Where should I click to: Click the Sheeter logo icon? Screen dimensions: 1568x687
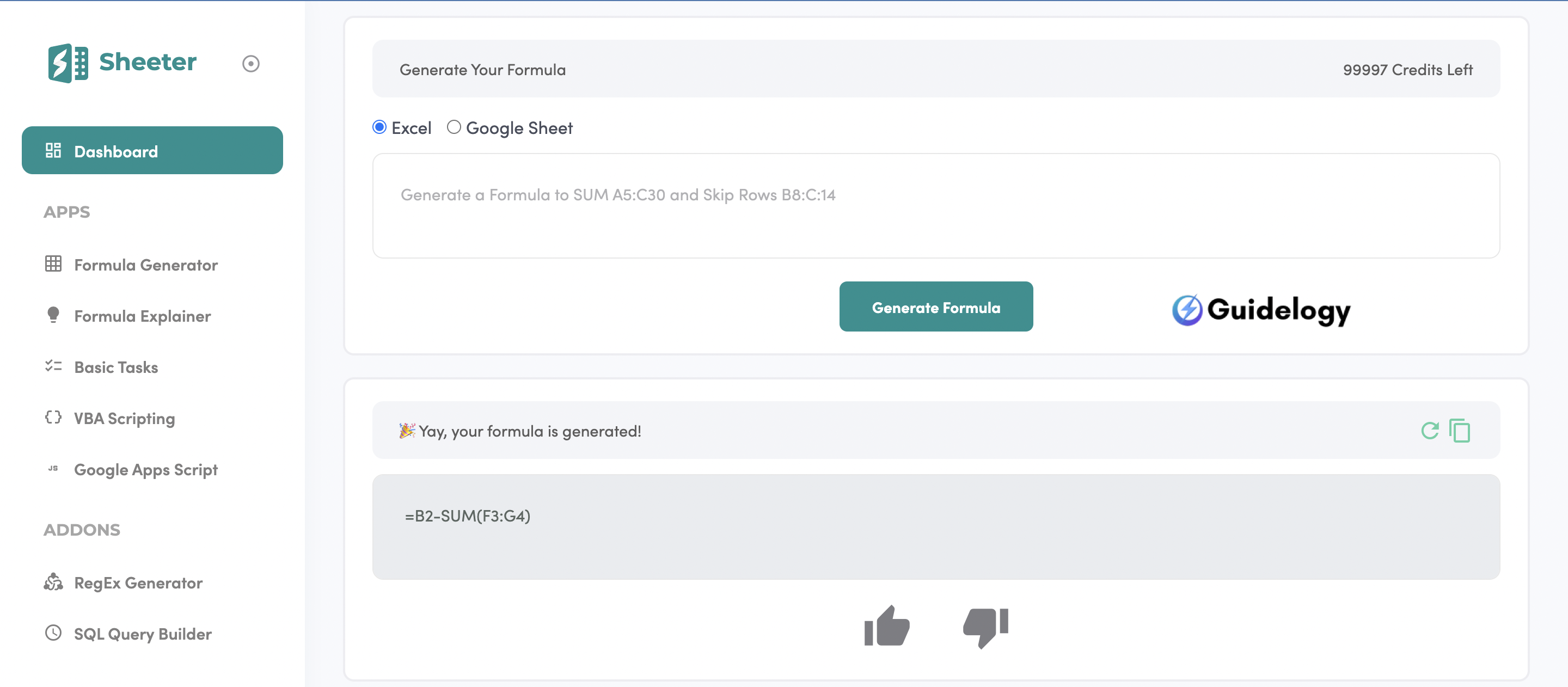point(68,63)
